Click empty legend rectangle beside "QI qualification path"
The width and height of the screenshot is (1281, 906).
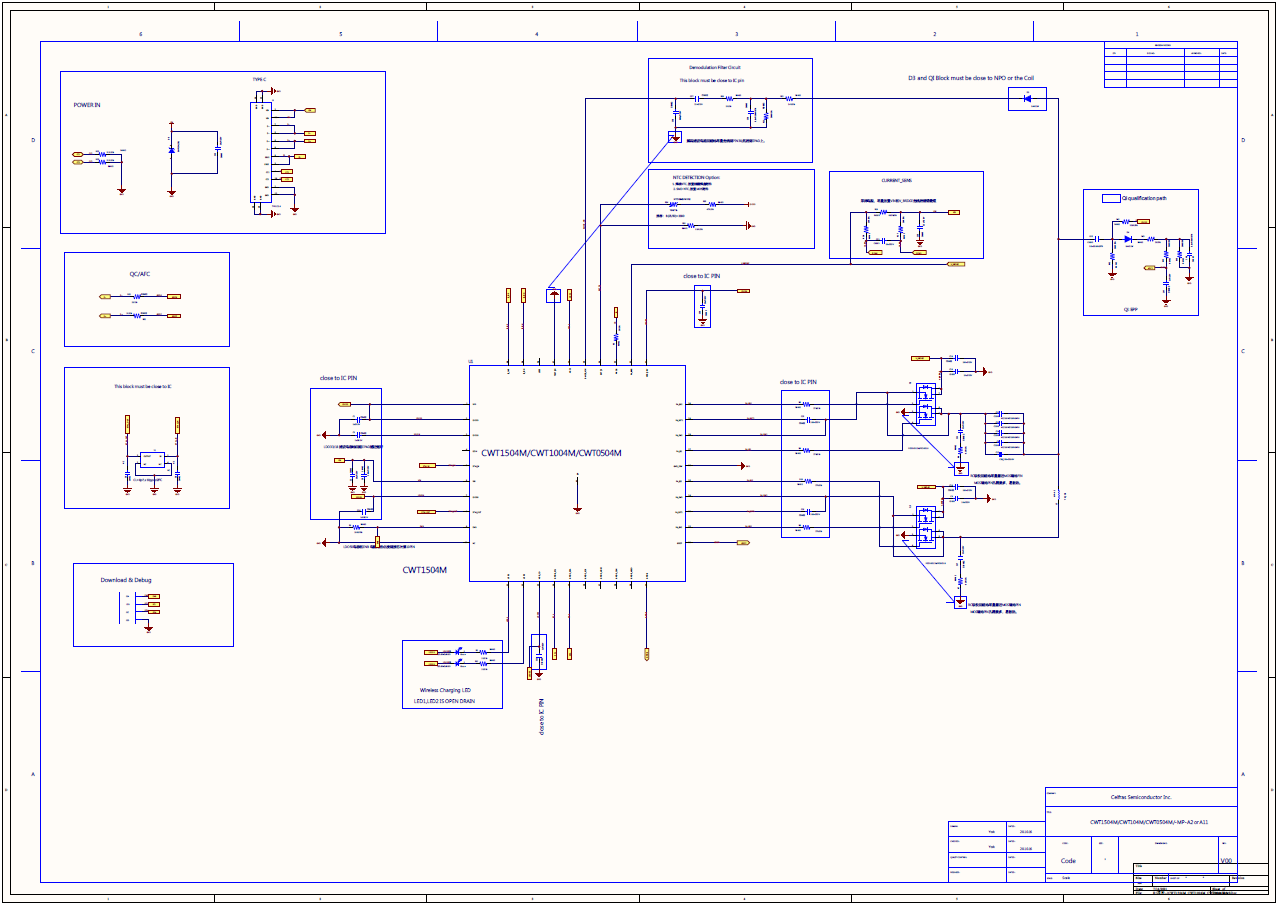tap(1111, 198)
